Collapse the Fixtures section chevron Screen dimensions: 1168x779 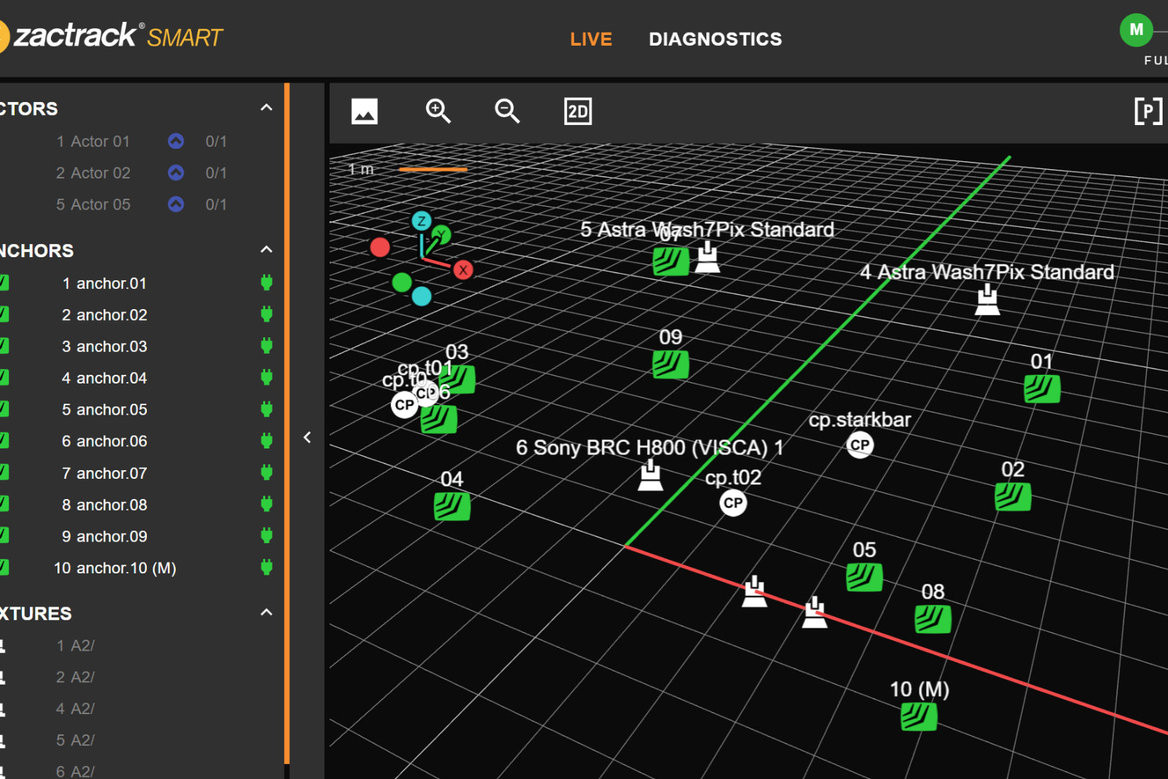coord(266,612)
